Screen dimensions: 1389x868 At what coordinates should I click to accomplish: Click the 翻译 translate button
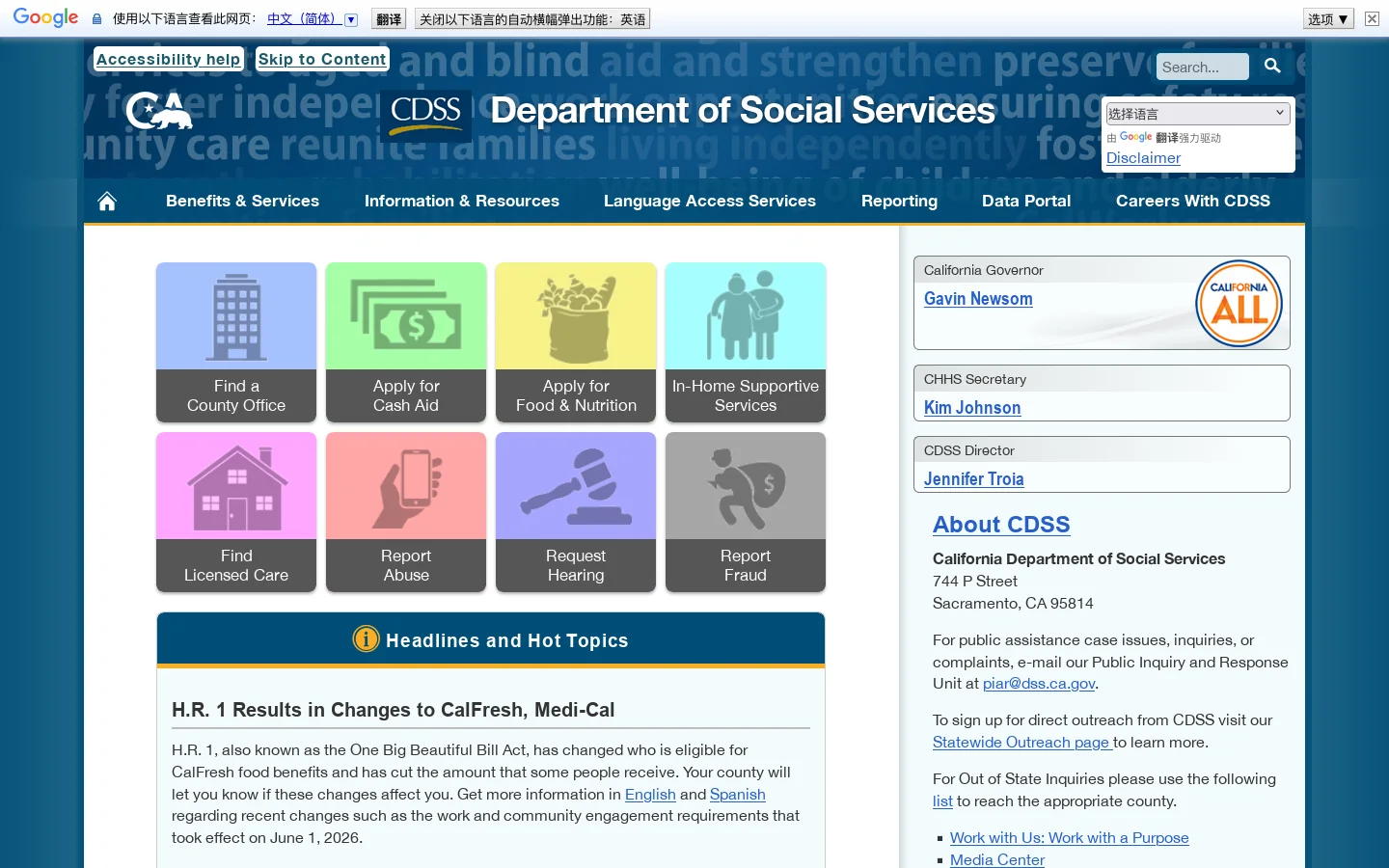click(x=389, y=18)
